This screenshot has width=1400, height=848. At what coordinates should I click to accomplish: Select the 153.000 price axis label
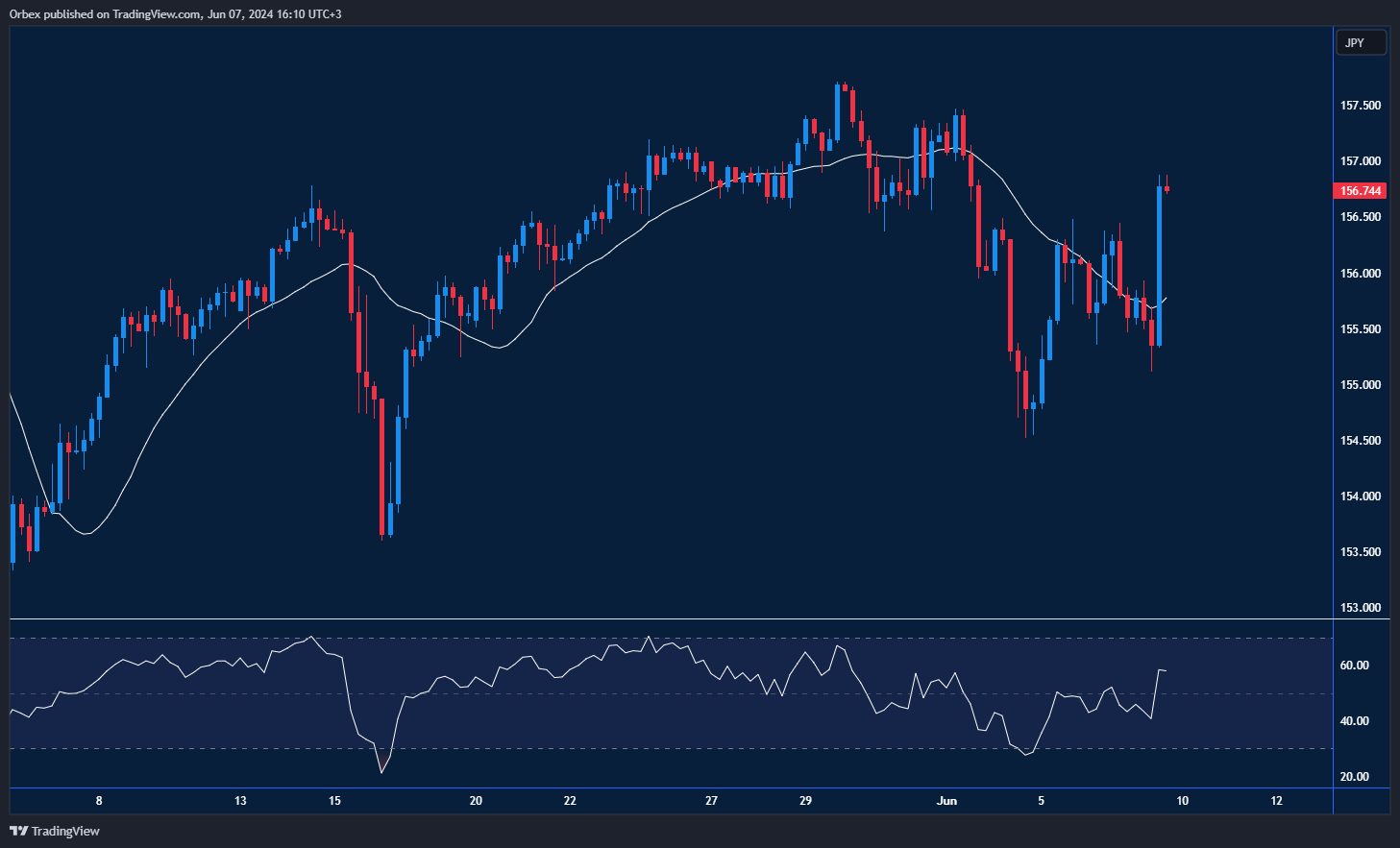click(1361, 608)
